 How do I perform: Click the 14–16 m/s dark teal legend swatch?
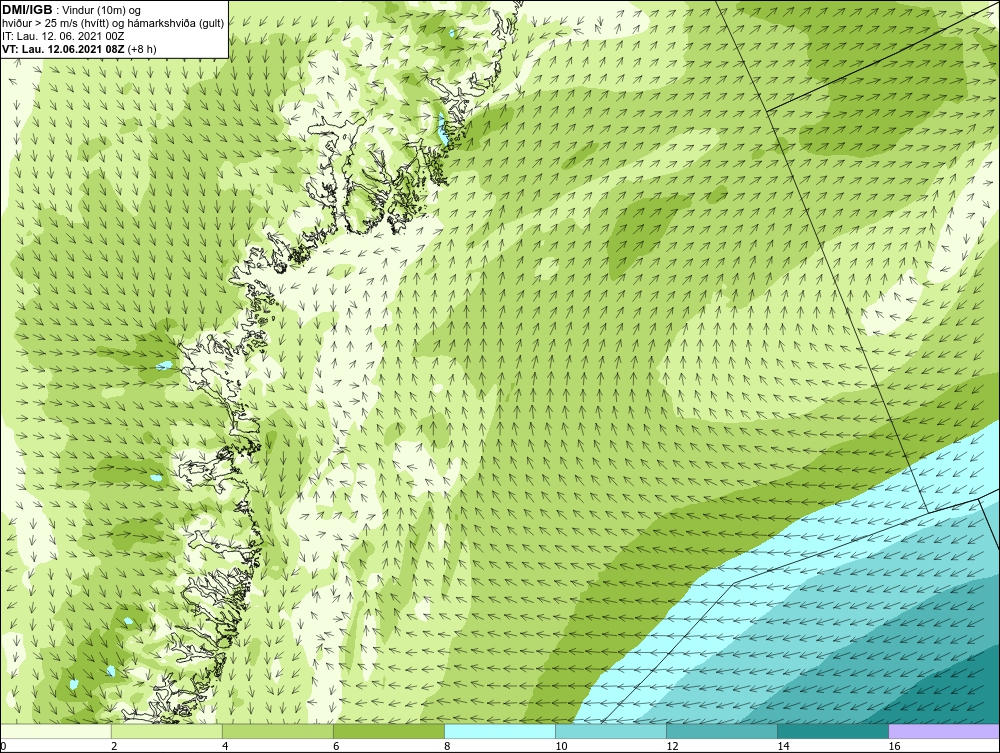pos(833,731)
